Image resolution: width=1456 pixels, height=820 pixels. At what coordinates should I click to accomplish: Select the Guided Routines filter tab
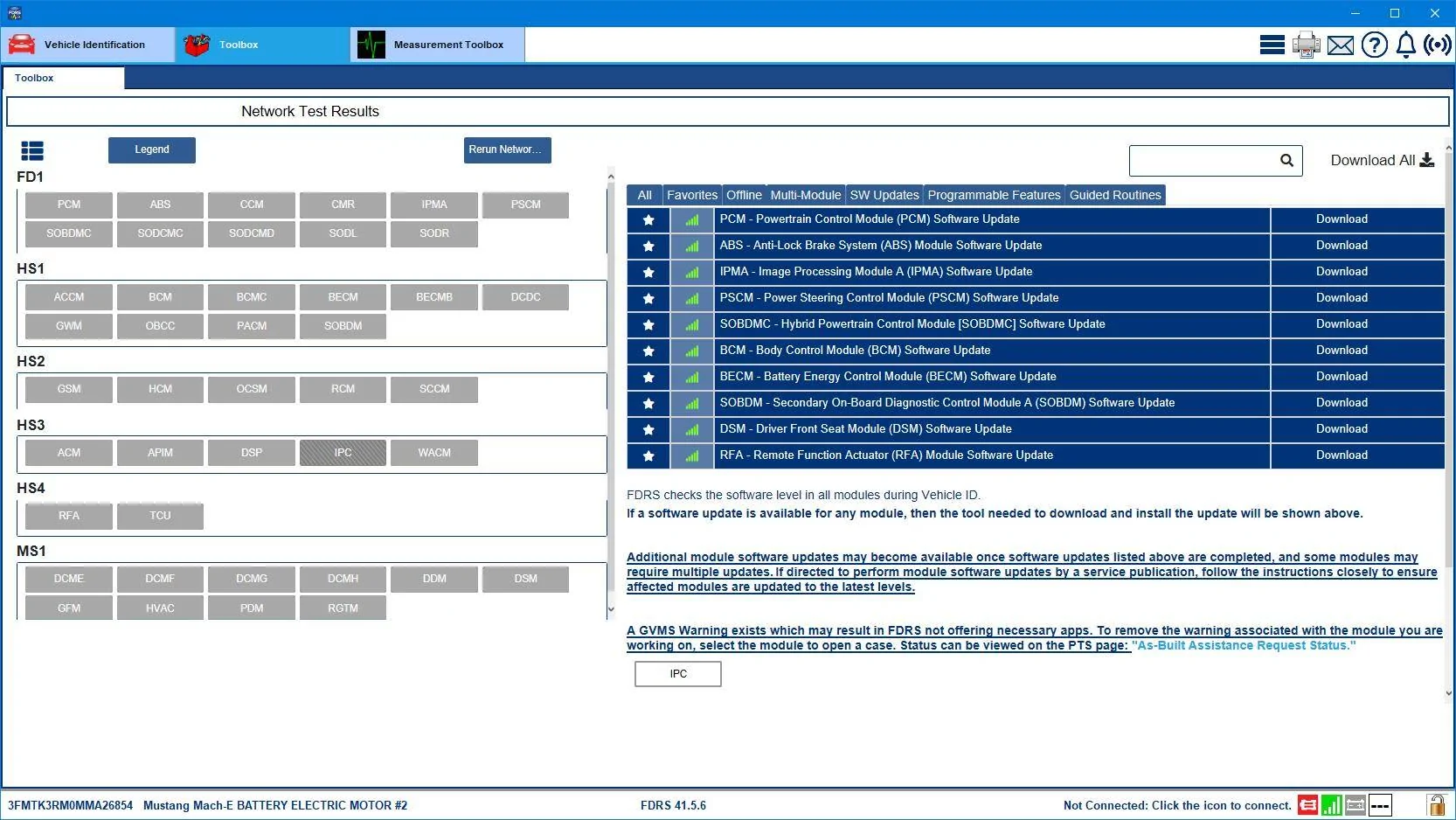(x=1115, y=195)
